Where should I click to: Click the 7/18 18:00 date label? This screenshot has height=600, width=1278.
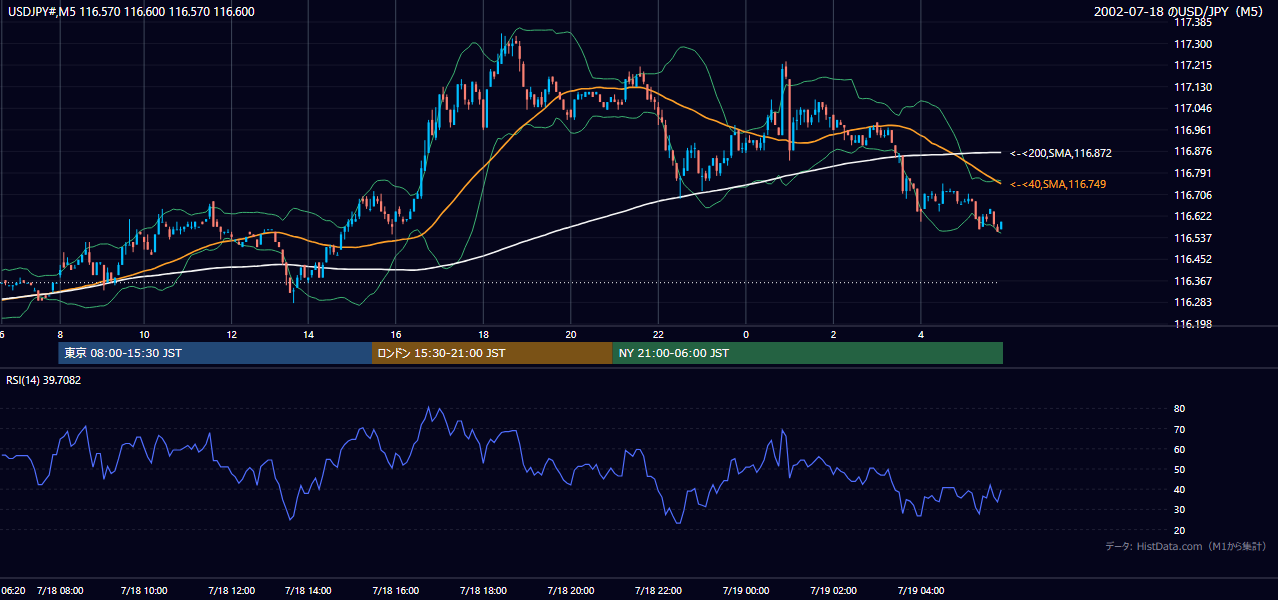(x=482, y=590)
